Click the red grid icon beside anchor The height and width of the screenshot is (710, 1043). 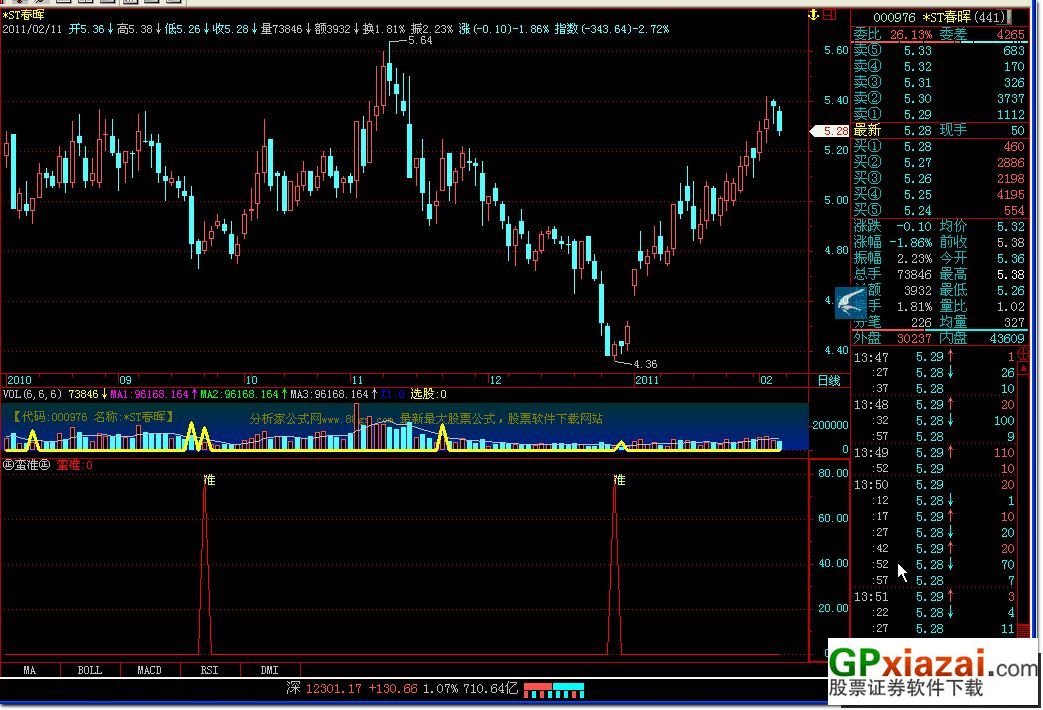point(832,15)
